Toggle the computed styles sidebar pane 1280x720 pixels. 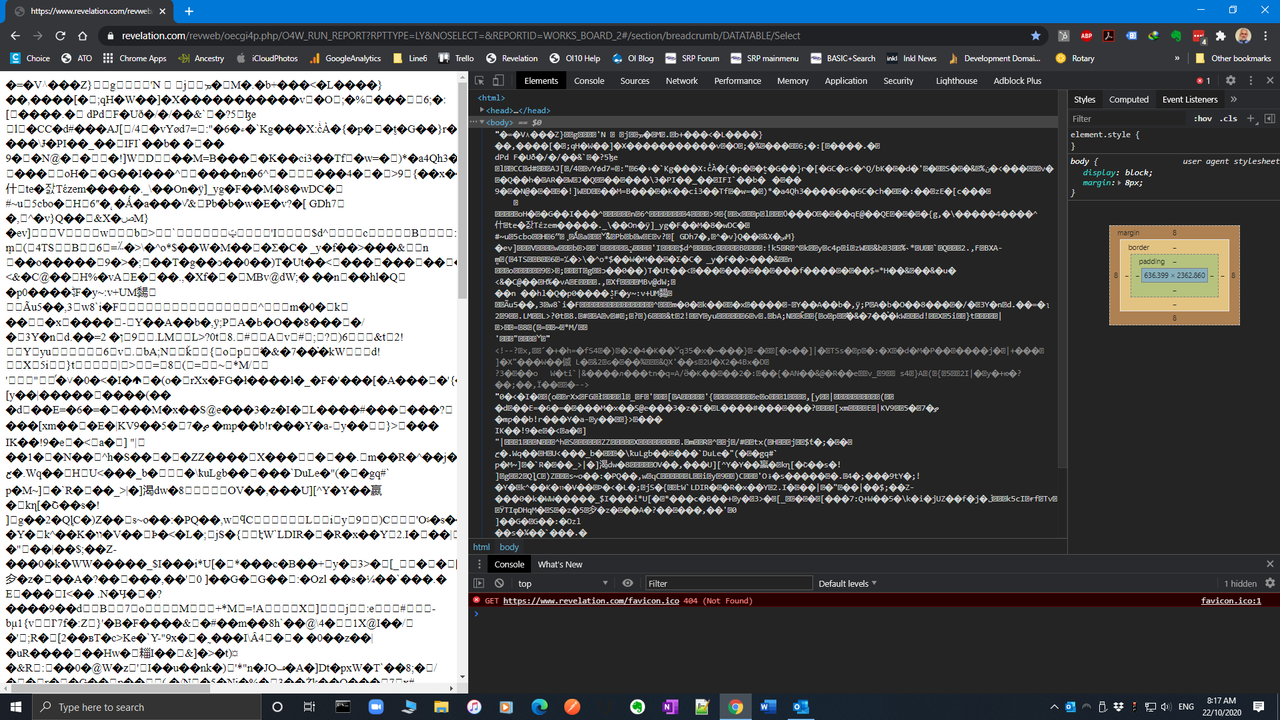(1270, 118)
